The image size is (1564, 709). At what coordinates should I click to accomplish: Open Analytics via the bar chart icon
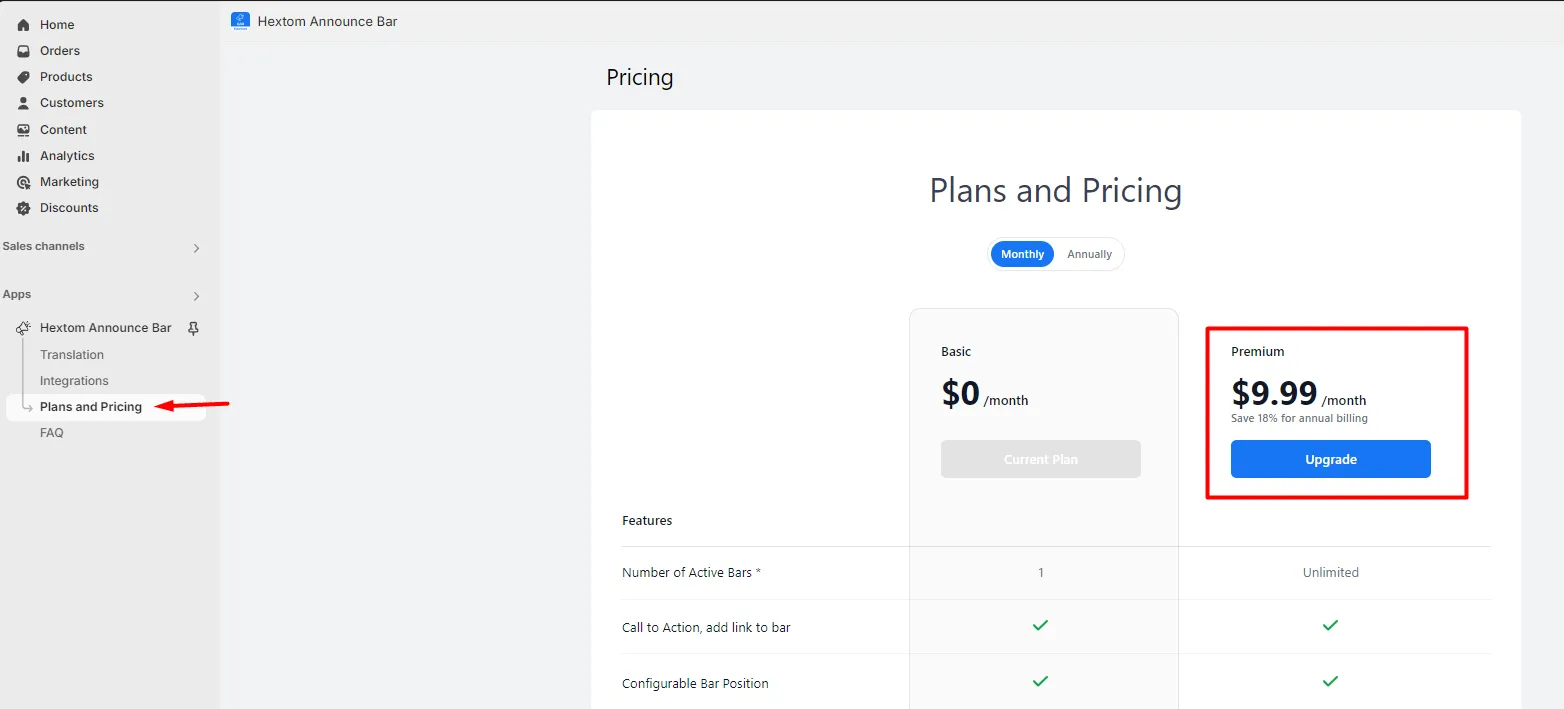click(x=24, y=156)
